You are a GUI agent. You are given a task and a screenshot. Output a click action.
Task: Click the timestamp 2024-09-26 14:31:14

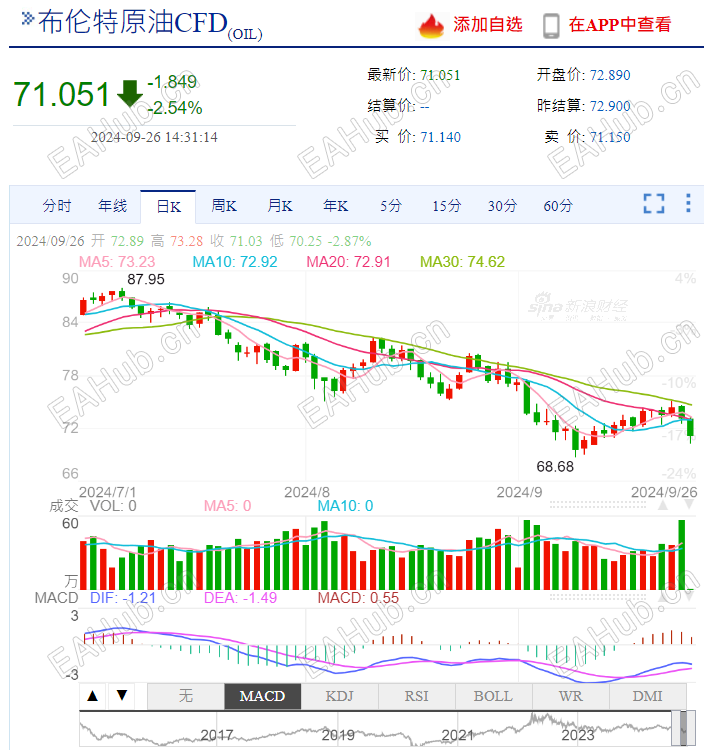pos(154,137)
